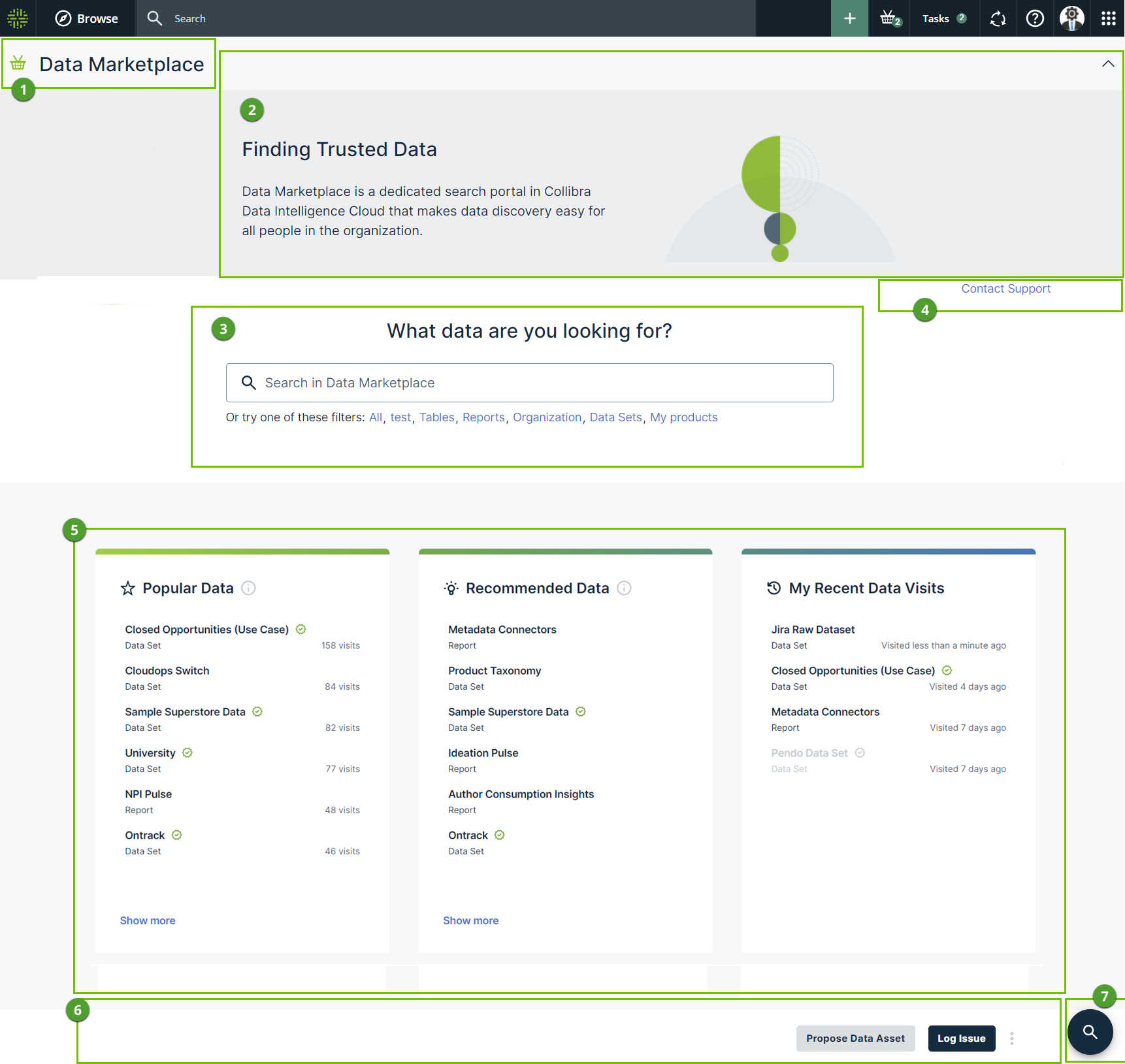Viewport: 1125px width, 1064px height.
Task: Click the Search in Data Marketplace field
Action: [x=529, y=383]
